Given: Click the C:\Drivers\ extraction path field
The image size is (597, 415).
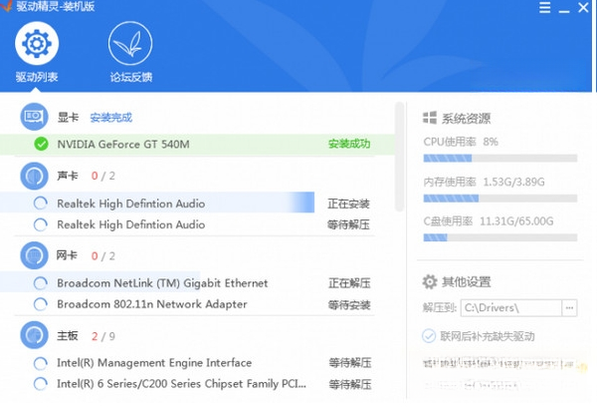Looking at the screenshot, I should [511, 308].
